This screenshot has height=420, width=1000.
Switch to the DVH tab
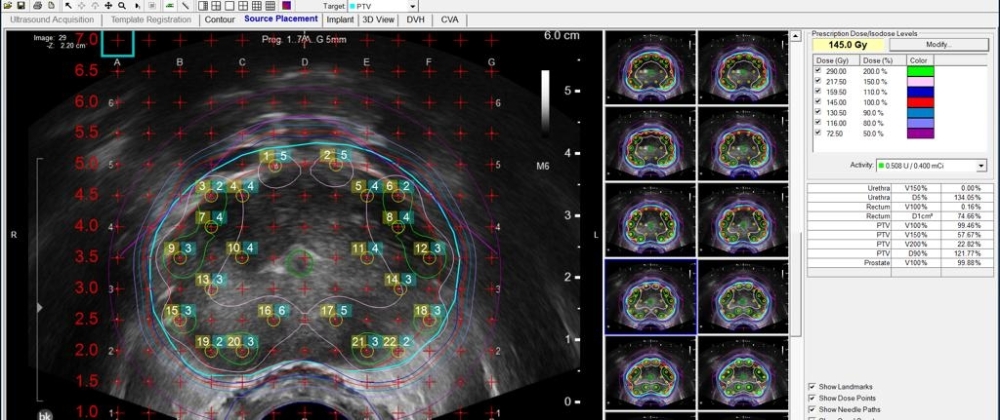[414, 19]
